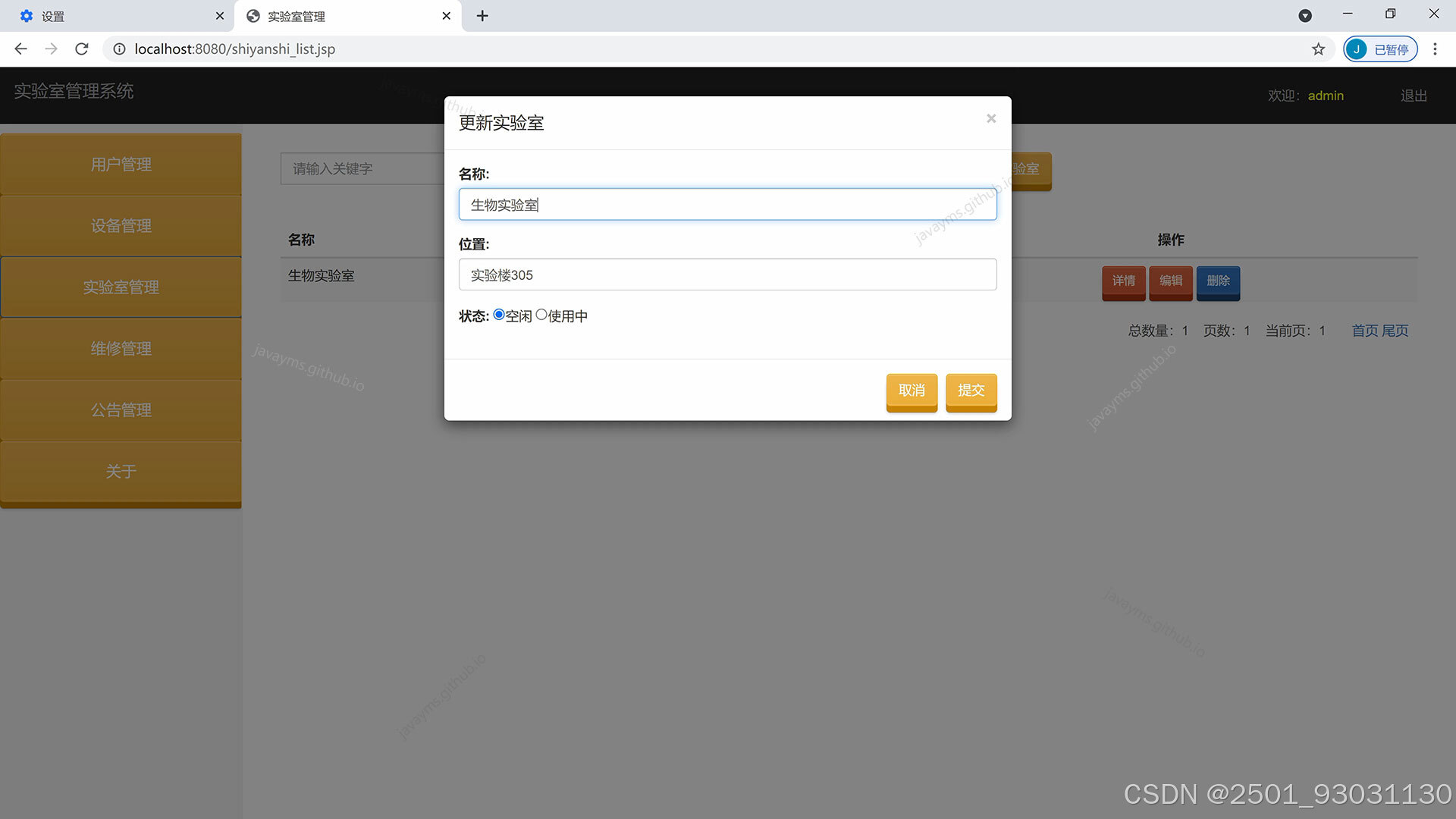
Task: Click the browser forward arrow
Action: coord(51,49)
